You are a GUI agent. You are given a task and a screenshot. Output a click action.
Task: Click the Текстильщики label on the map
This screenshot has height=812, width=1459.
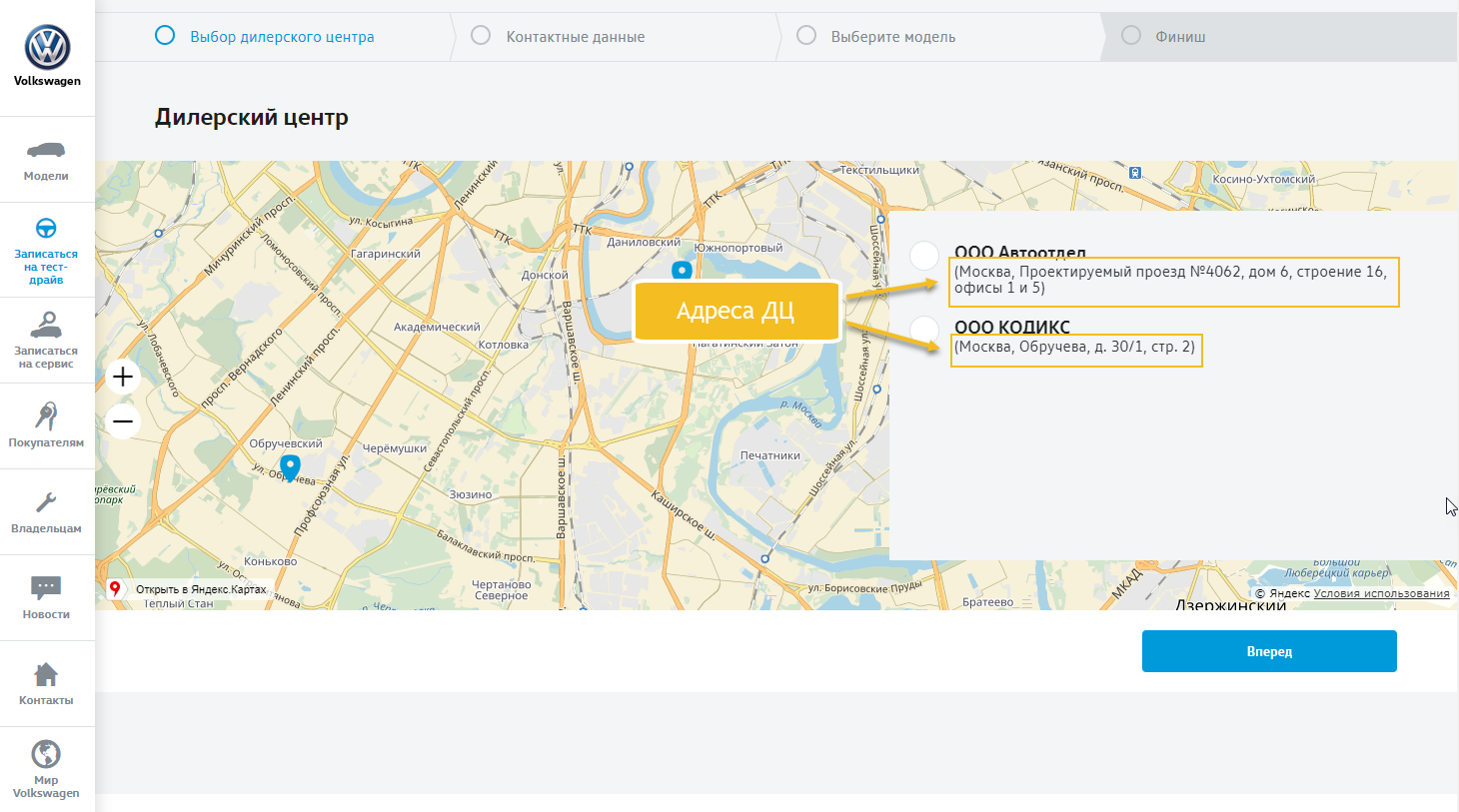(x=879, y=170)
